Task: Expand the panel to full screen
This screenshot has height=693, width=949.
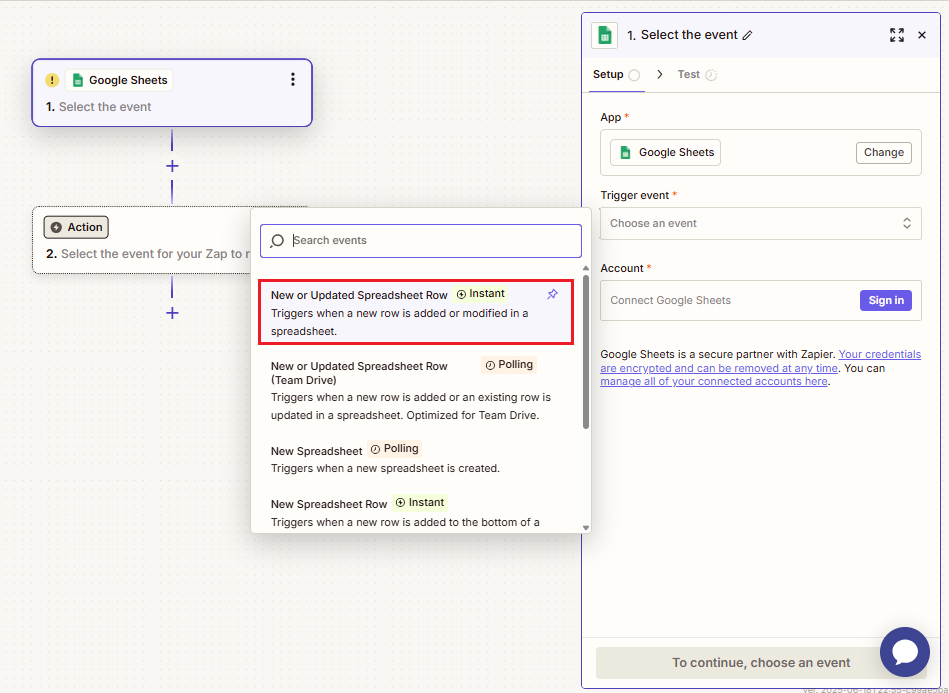Action: tap(896, 35)
